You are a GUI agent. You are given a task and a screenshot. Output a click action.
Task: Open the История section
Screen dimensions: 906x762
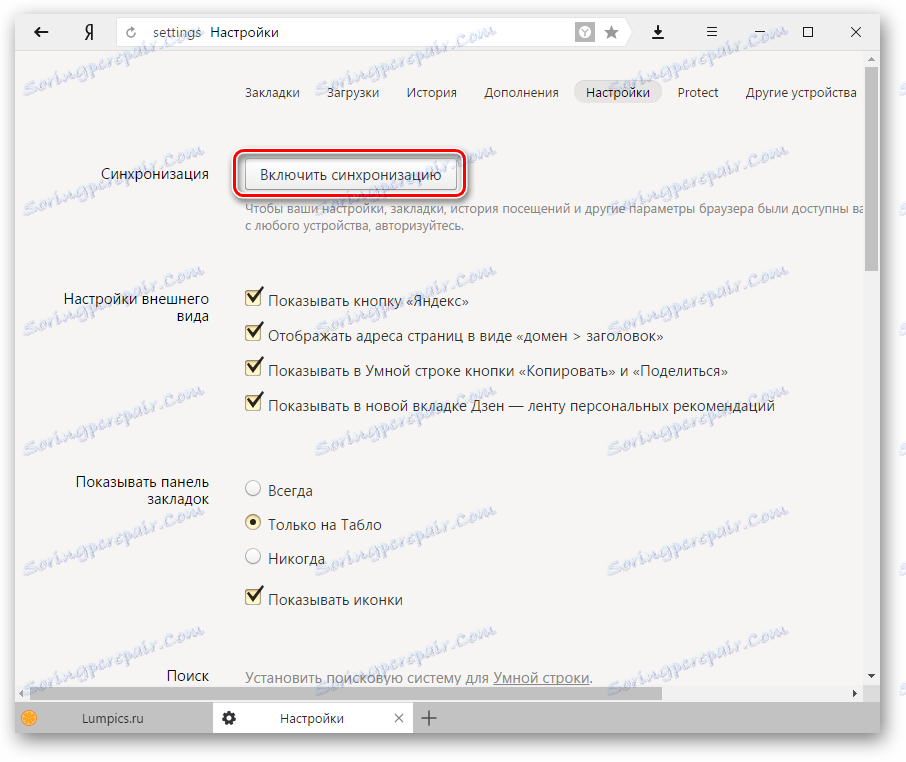pos(431,92)
